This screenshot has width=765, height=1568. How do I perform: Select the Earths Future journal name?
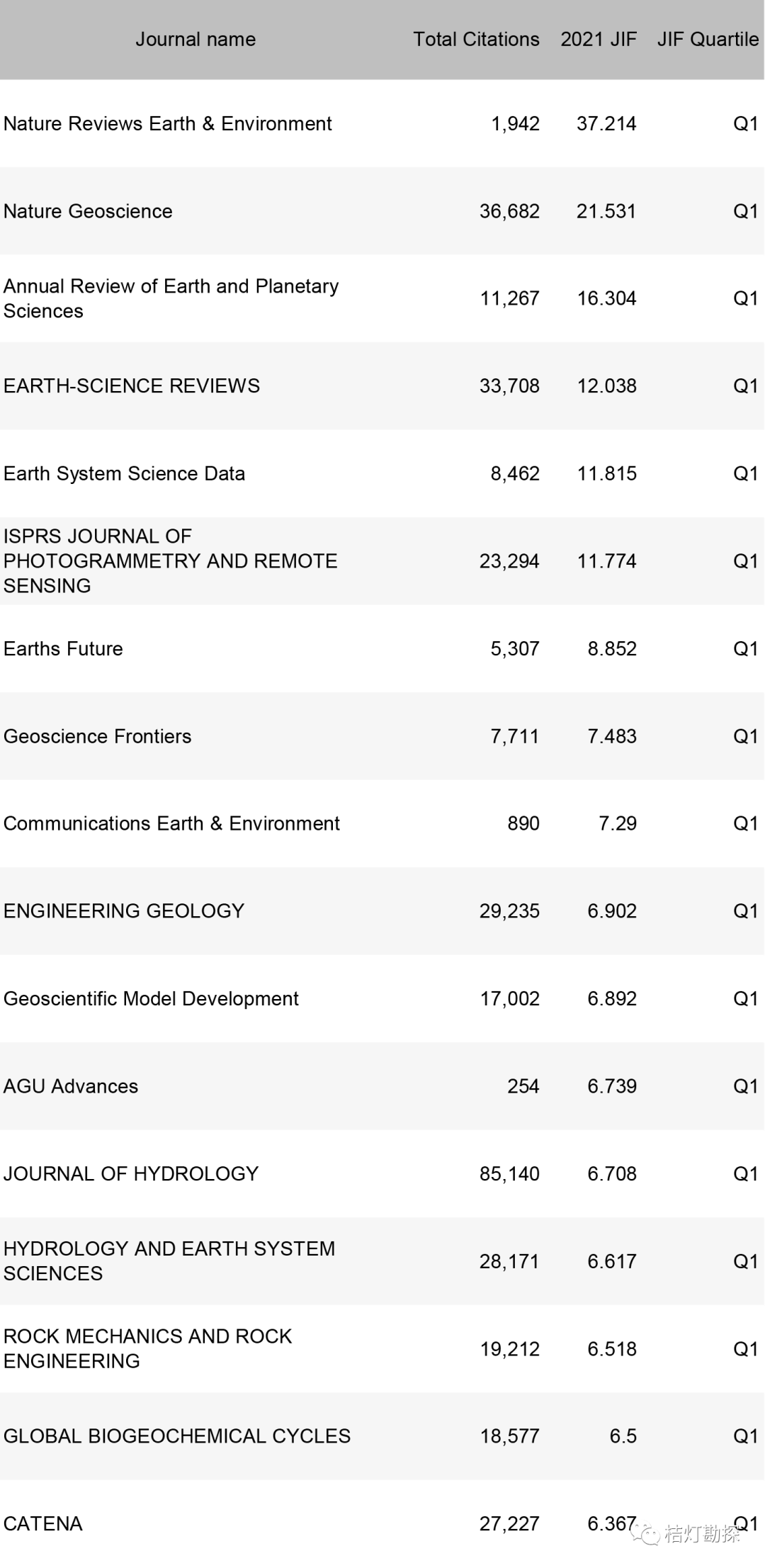(x=63, y=649)
